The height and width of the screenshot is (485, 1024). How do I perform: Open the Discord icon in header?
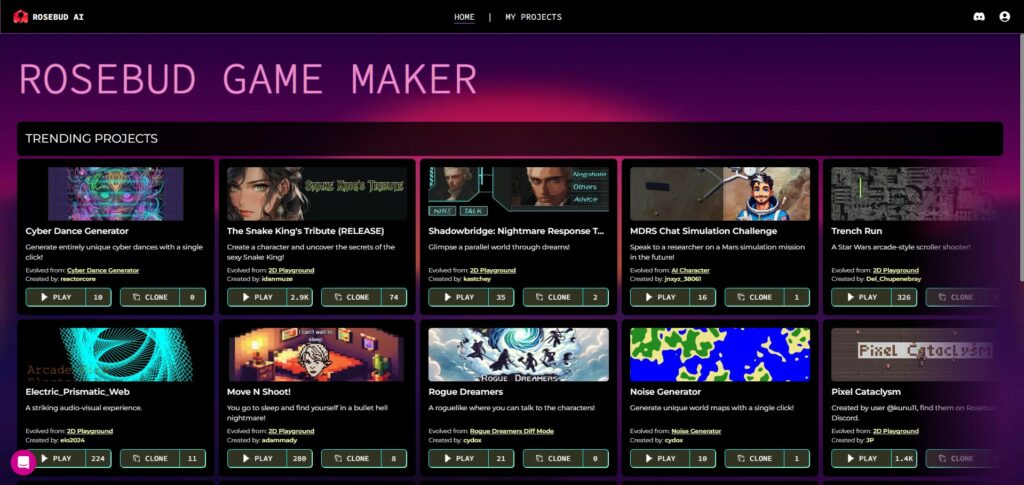pyautogui.click(x=979, y=17)
